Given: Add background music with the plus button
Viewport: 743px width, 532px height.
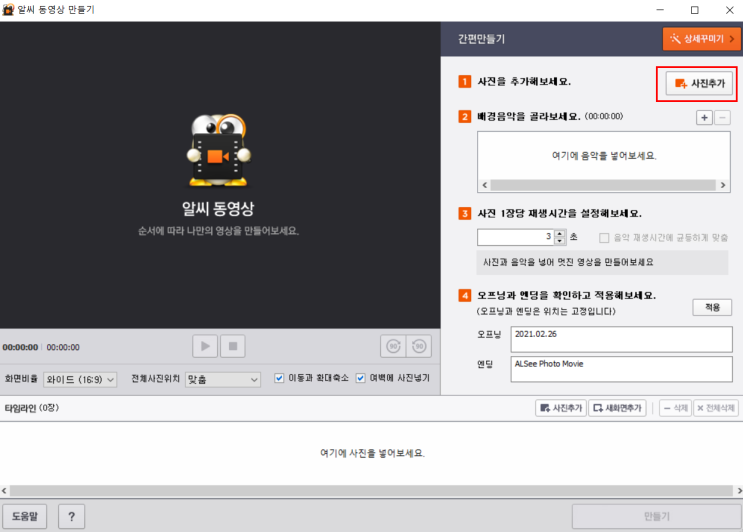Looking at the screenshot, I should click(704, 117).
